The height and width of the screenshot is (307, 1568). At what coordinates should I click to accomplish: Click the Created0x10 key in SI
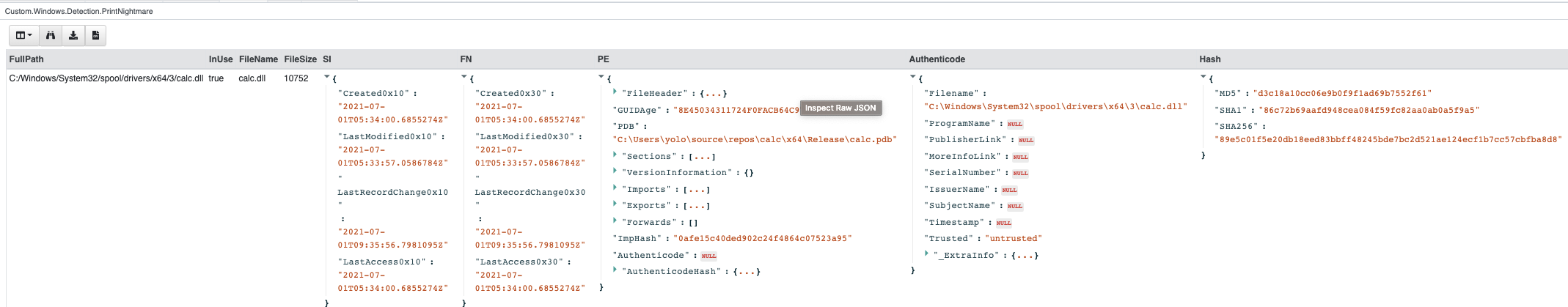373,94
